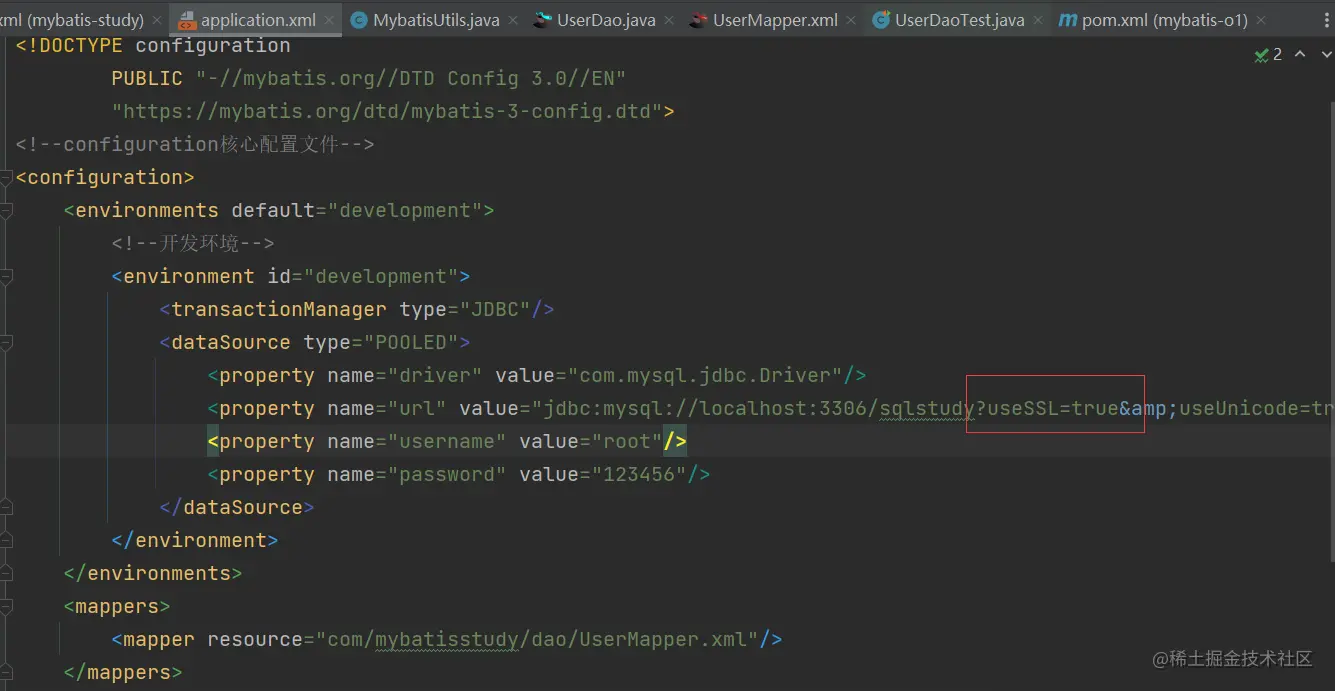This screenshot has width=1335, height=691.
Task: Click the configuration核心配置文件 comment
Action: [x=195, y=144]
